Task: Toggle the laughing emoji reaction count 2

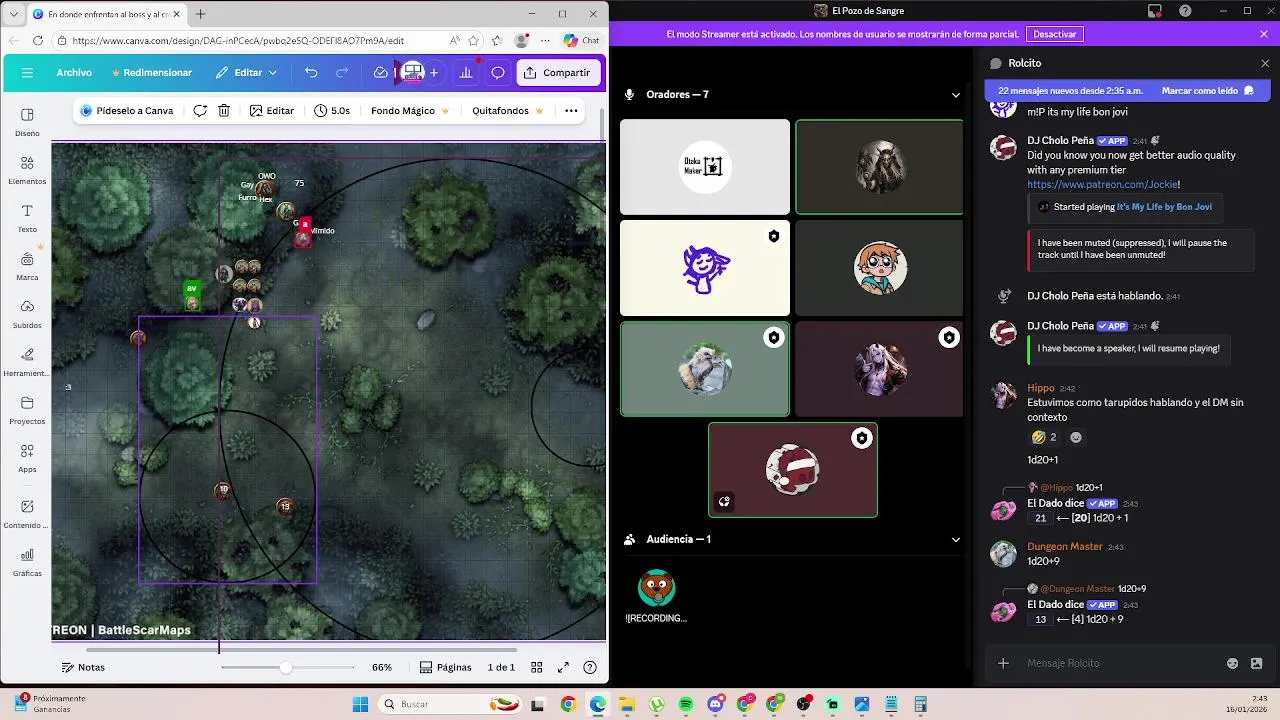Action: click(x=1045, y=437)
